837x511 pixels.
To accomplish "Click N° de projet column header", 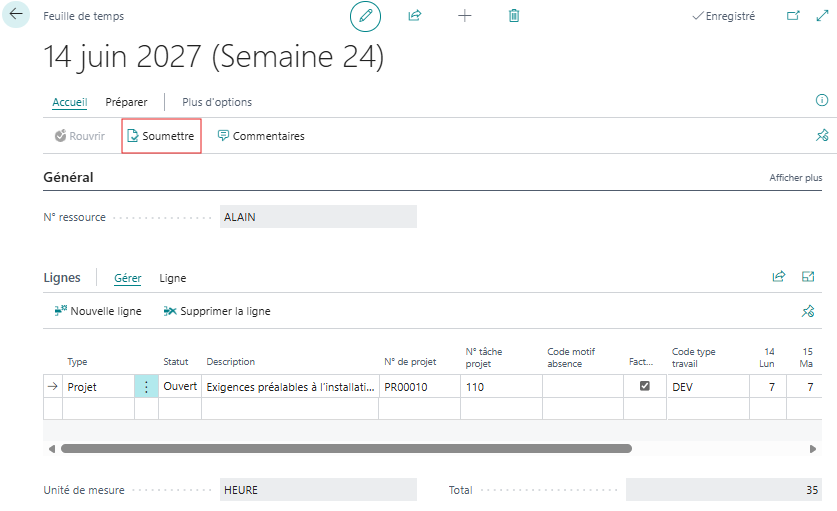I will coord(410,361).
